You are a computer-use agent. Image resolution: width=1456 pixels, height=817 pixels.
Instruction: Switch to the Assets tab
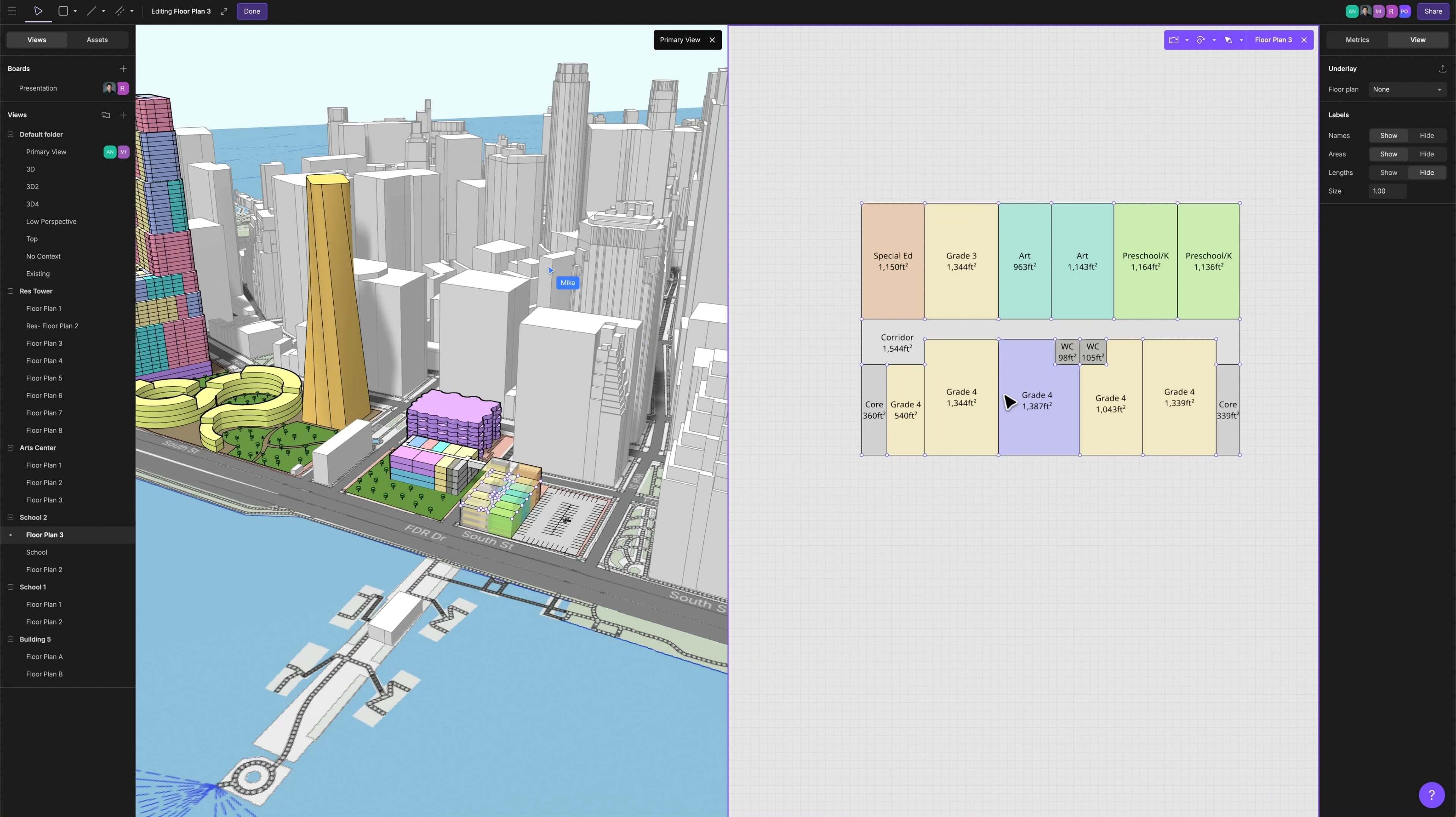(97, 40)
